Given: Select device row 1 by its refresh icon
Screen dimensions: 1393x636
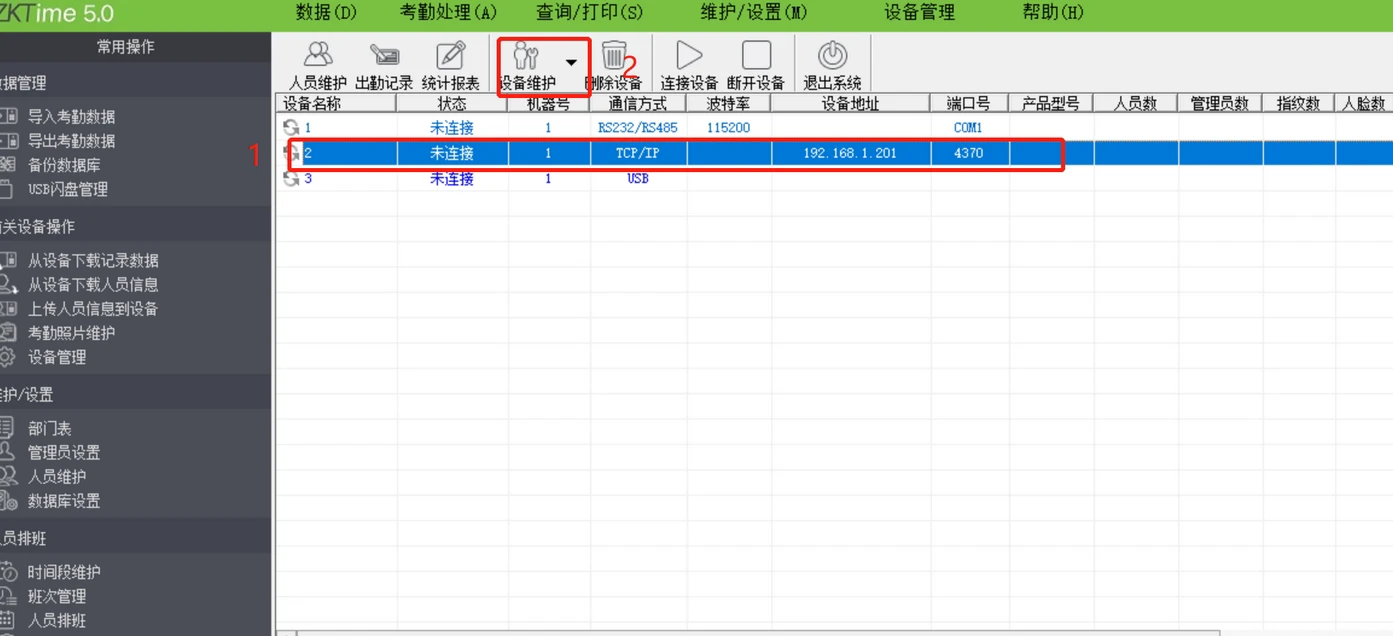Looking at the screenshot, I should (x=292, y=128).
